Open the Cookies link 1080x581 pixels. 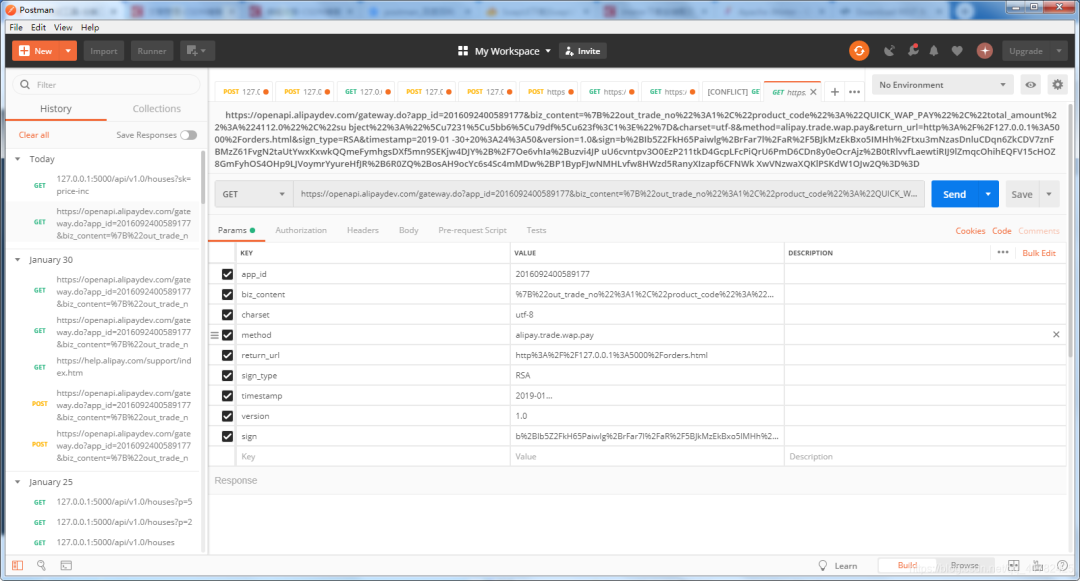tap(970, 231)
